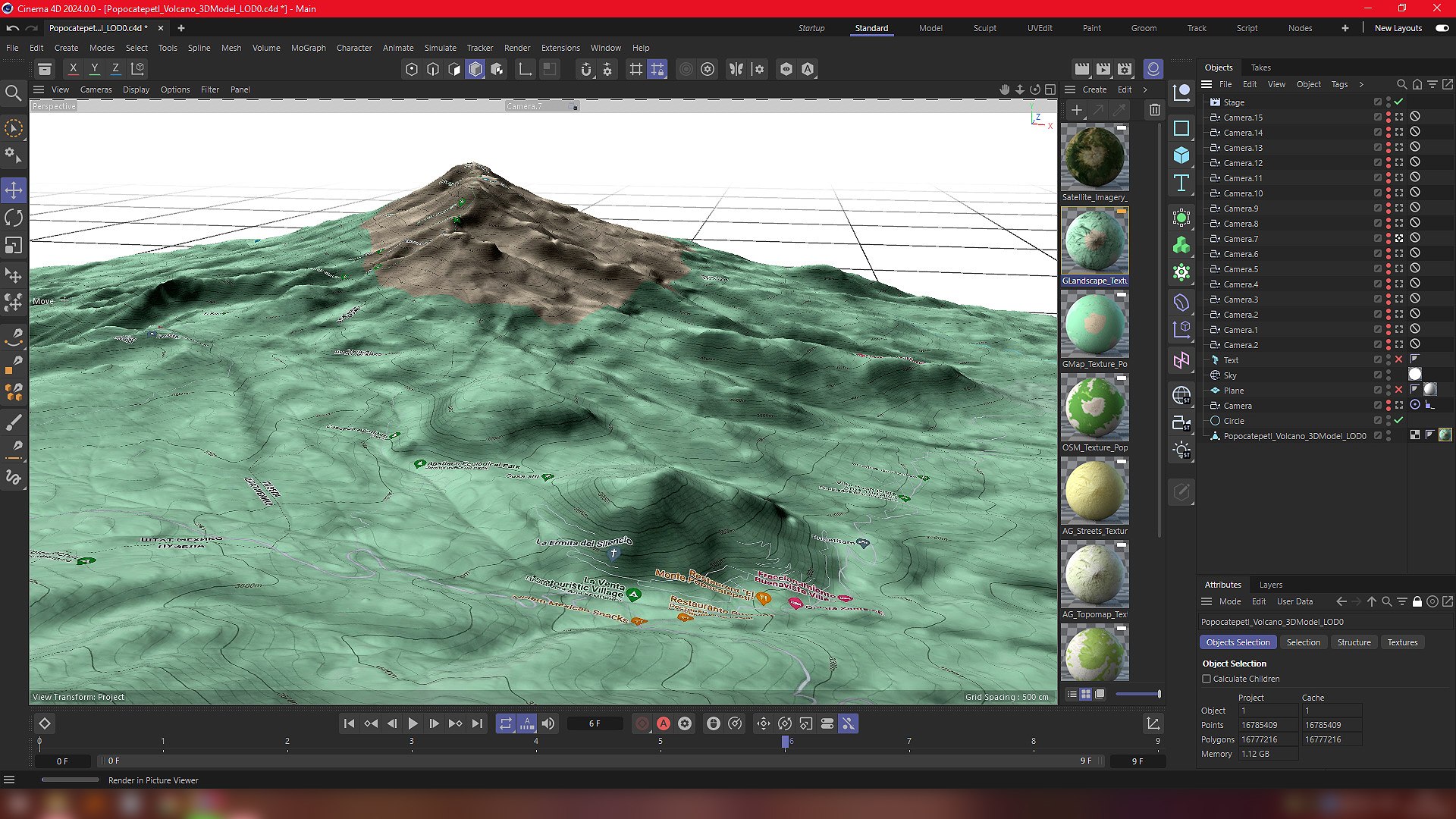Toggle workplane snap grid icon

pyautogui.click(x=657, y=69)
